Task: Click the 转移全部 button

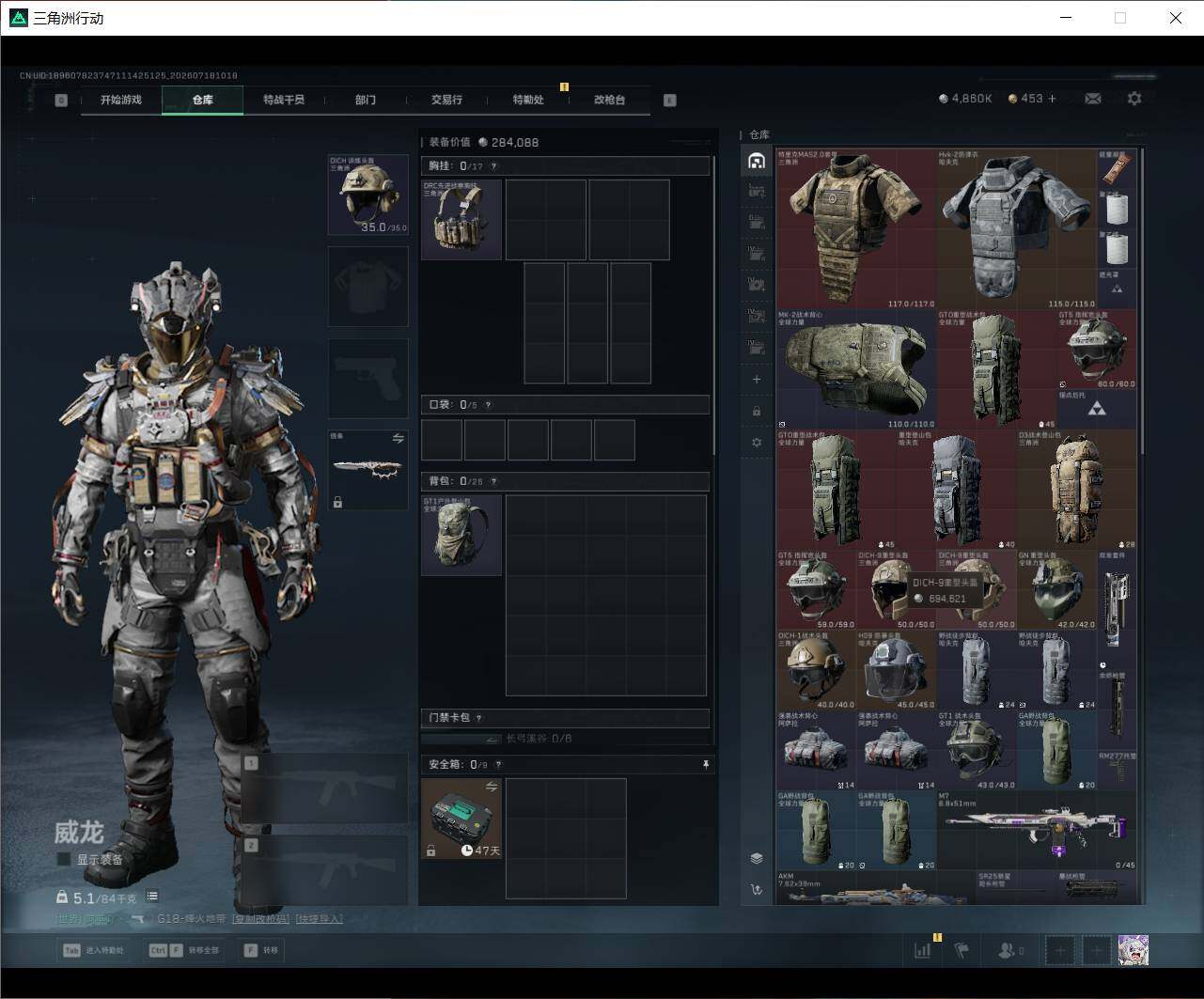Action: coord(185,950)
